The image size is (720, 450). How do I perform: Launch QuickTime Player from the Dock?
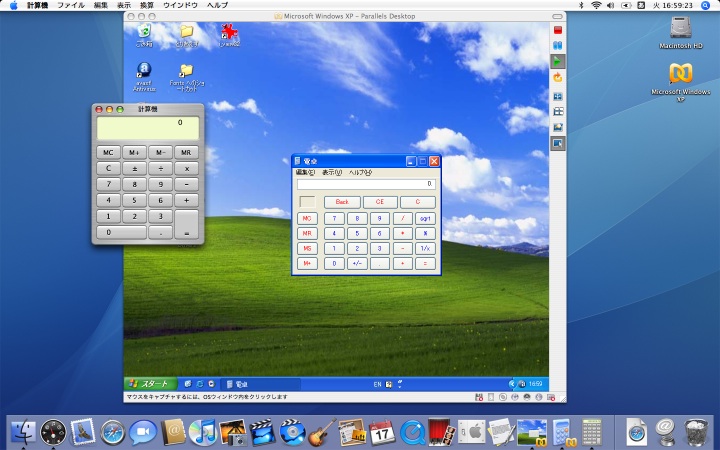click(412, 432)
